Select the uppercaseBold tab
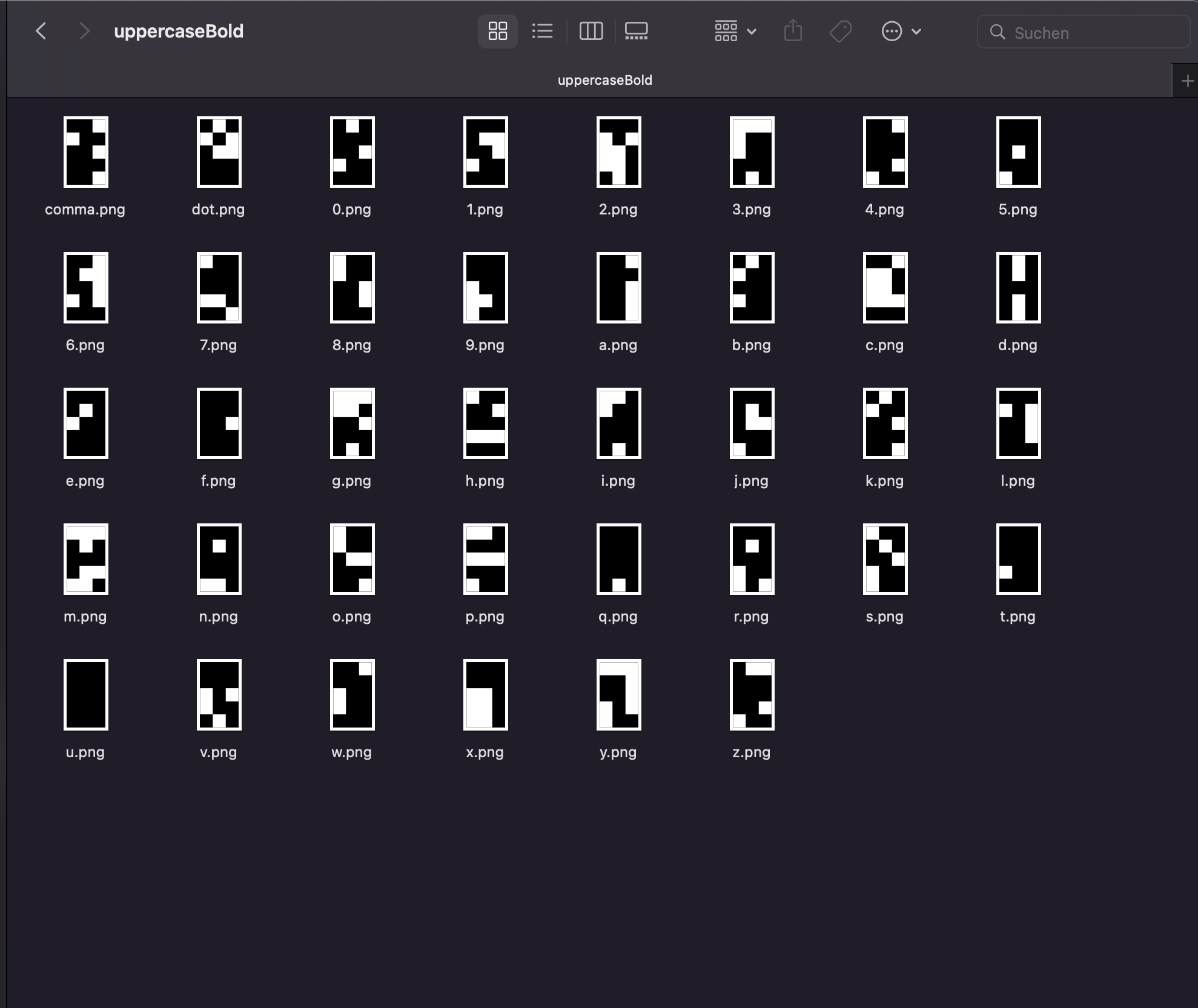The image size is (1198, 1008). point(604,81)
